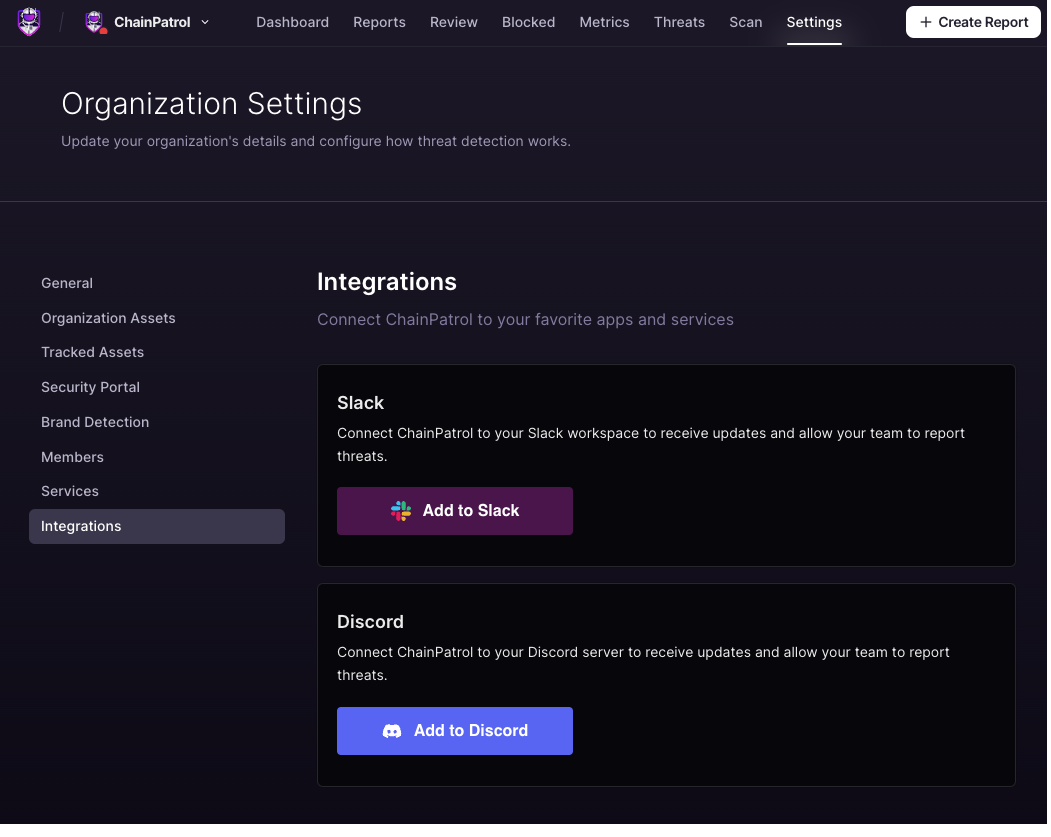
Task: Open the Blocked list
Action: click(x=528, y=21)
